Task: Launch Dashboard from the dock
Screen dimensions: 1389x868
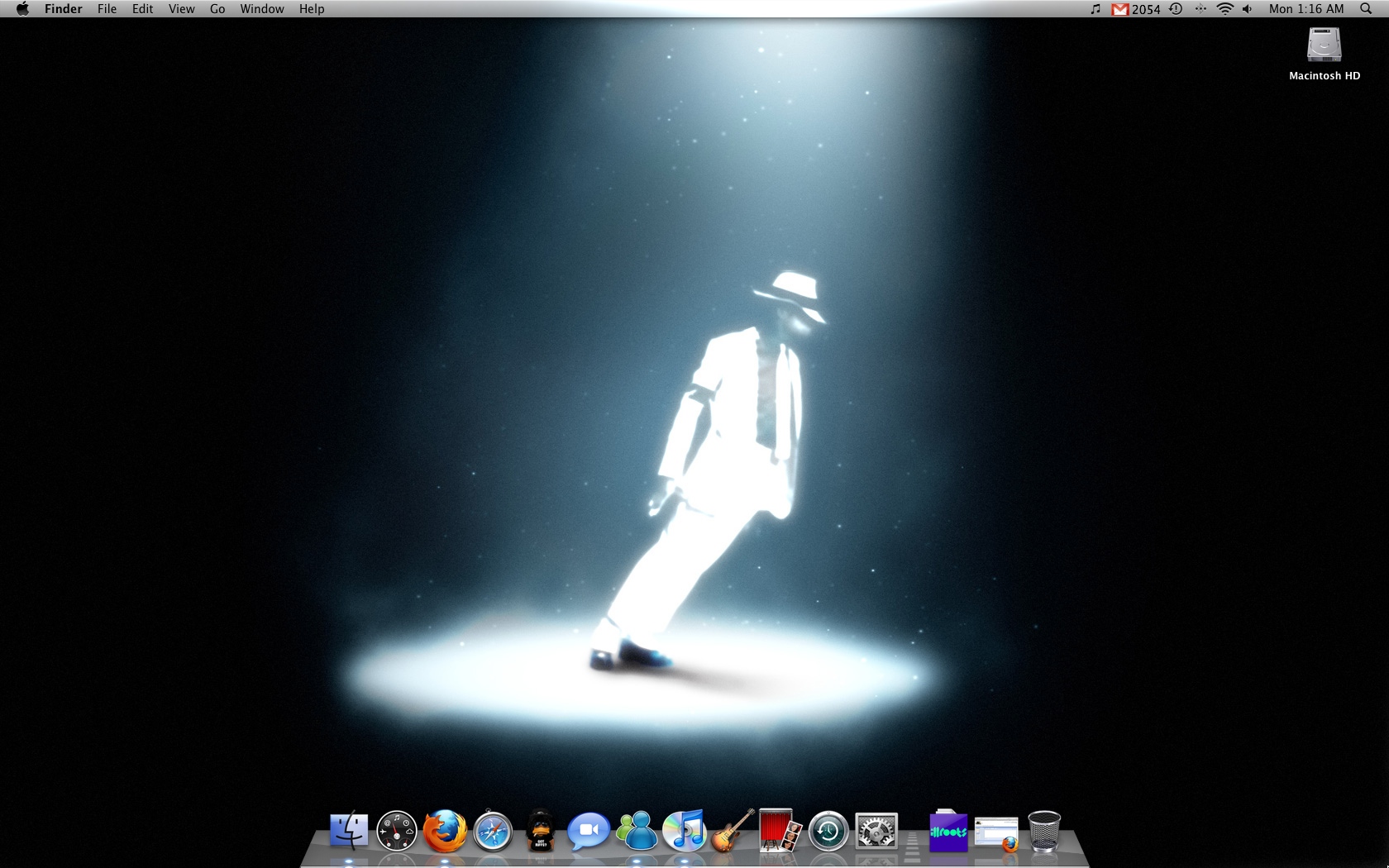Action: click(x=397, y=831)
